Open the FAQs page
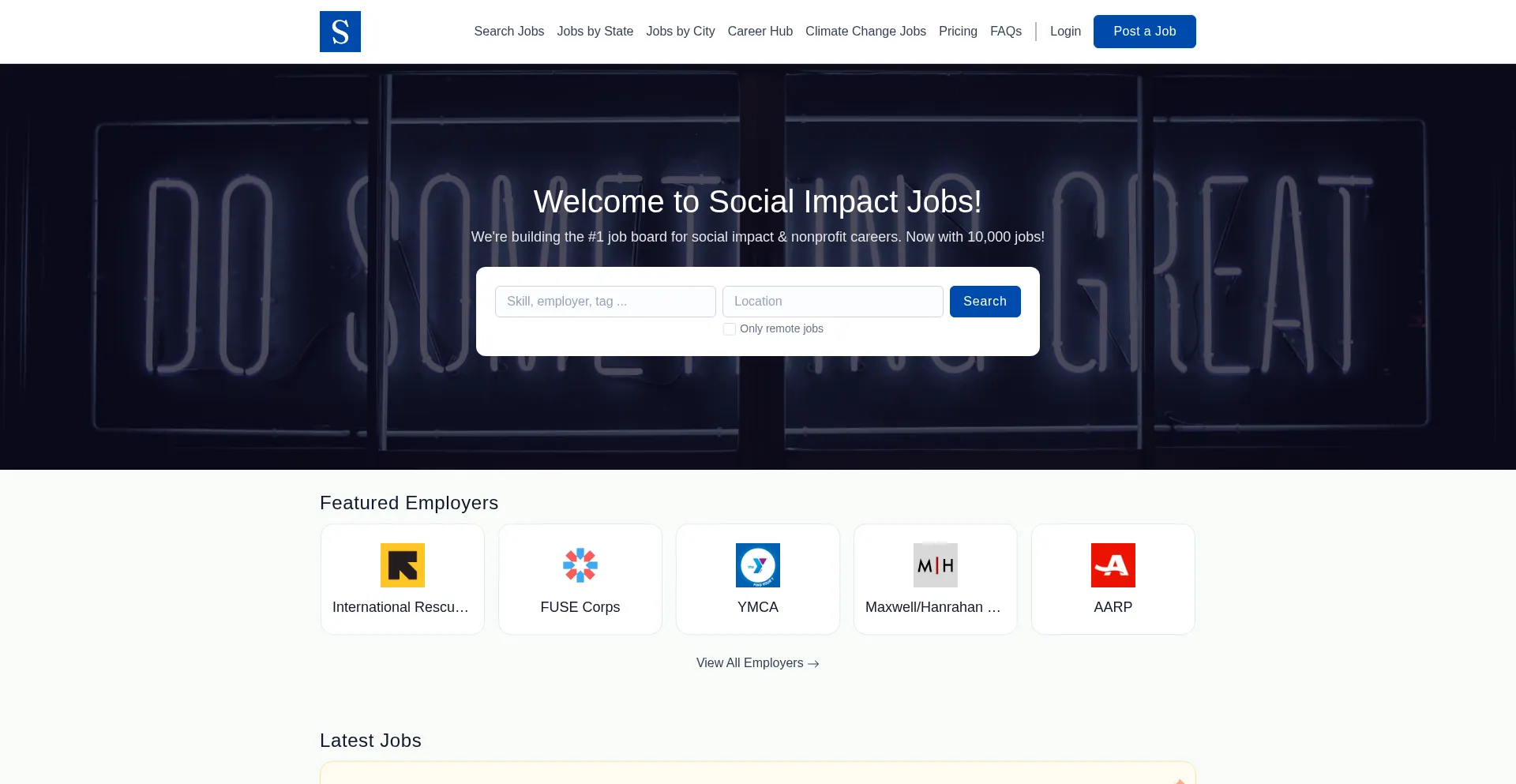The width and height of the screenshot is (1516, 784). [x=1006, y=32]
